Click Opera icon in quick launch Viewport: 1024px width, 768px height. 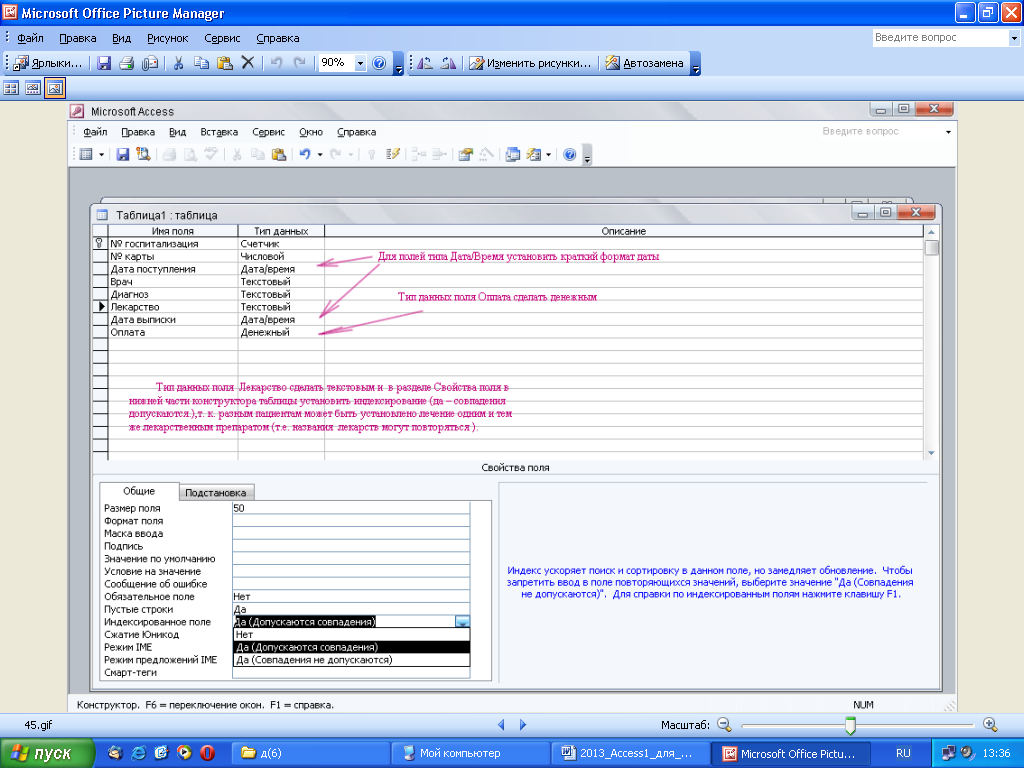(207, 753)
